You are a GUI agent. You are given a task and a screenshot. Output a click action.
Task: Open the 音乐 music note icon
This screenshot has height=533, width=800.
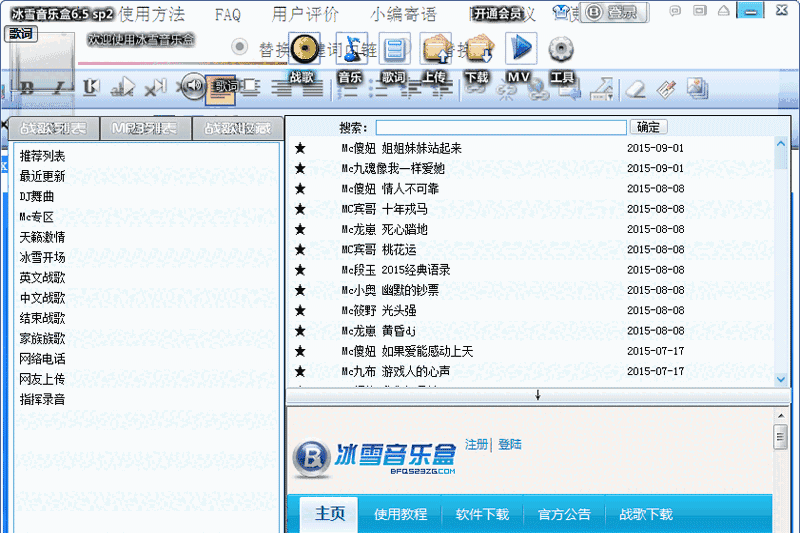tap(352, 49)
